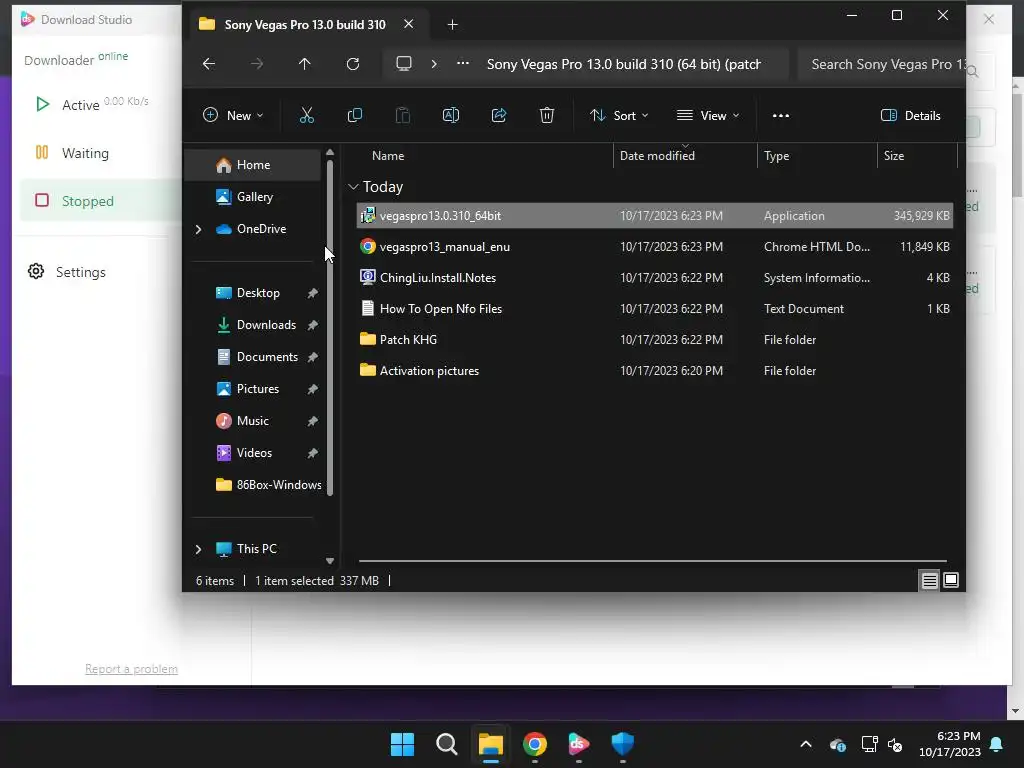The height and width of the screenshot is (768, 1024).
Task: Click the Share icon
Action: (x=499, y=116)
